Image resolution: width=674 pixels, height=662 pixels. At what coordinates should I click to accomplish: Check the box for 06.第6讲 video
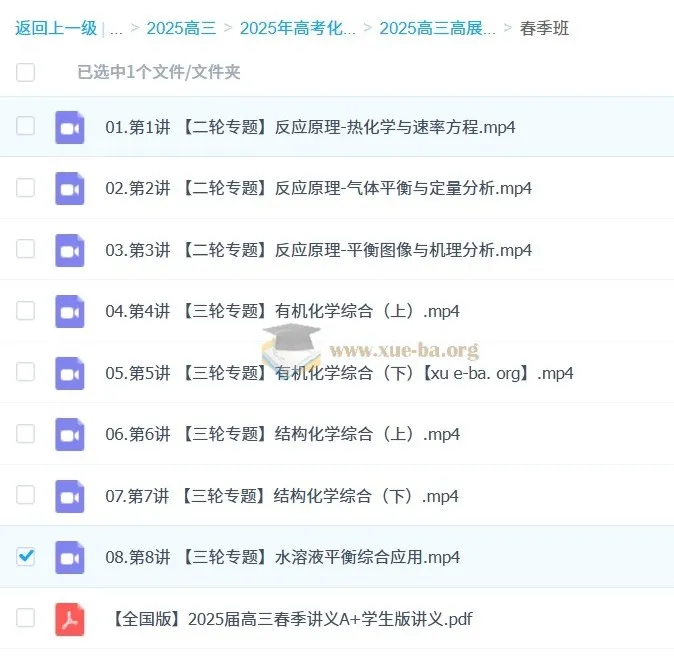(x=25, y=433)
